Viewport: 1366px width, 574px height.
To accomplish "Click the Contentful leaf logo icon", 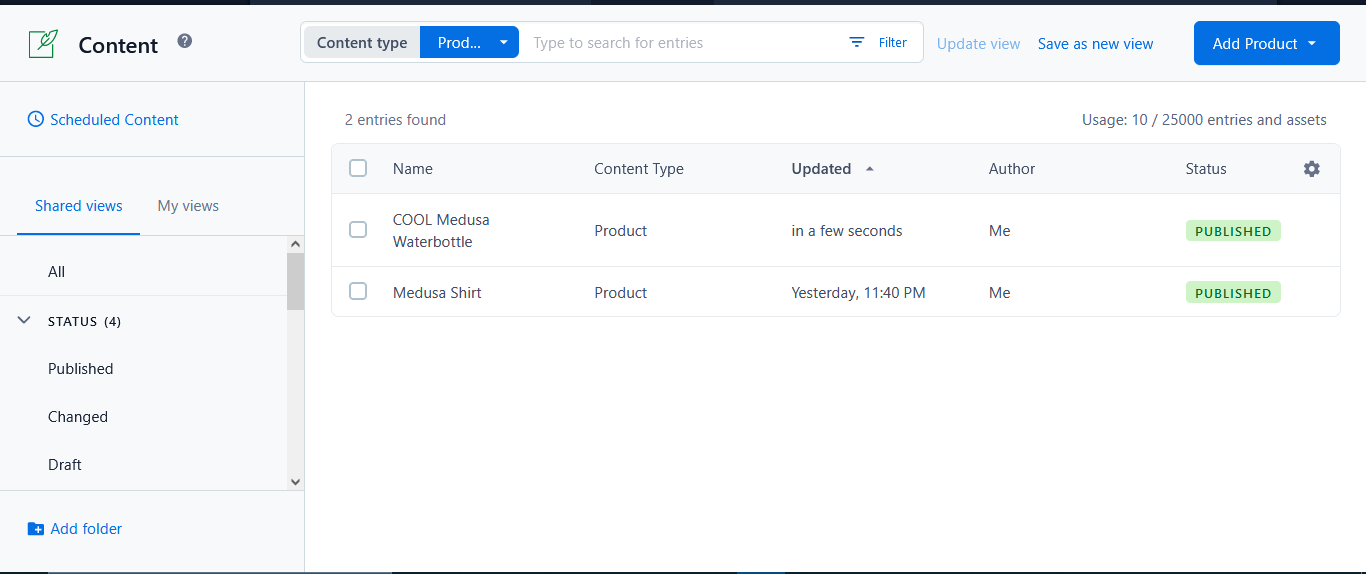I will click(x=43, y=43).
